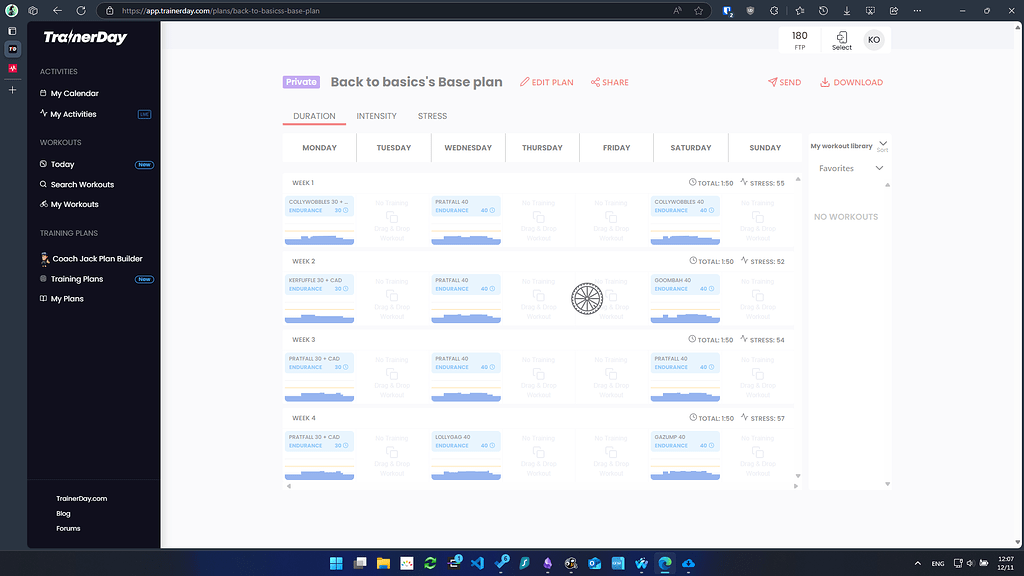
Task: Toggle the Private badge on the plan
Action: click(301, 82)
